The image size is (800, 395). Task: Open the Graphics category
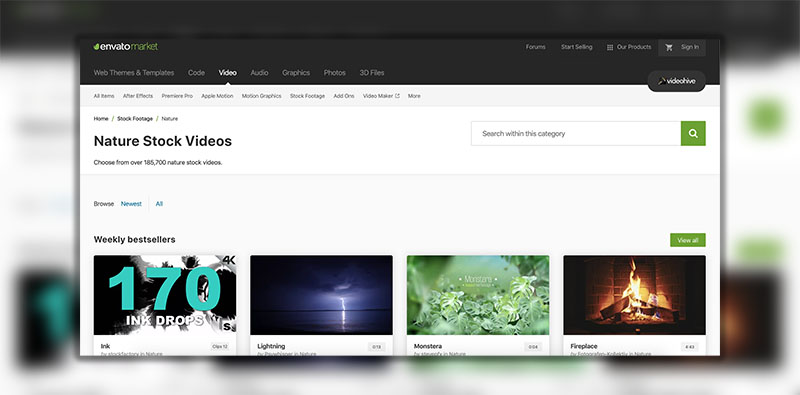pyautogui.click(x=296, y=72)
